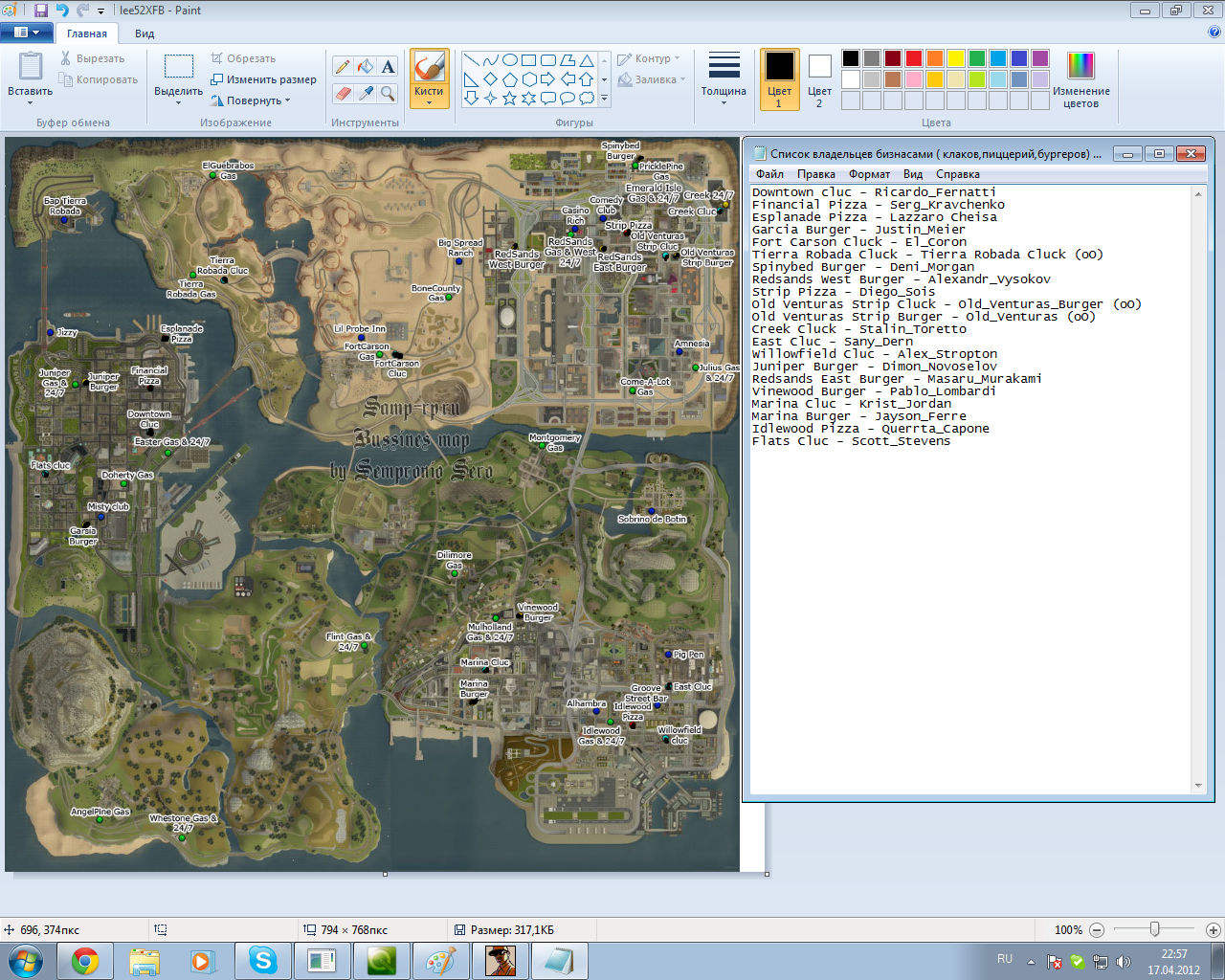This screenshot has width=1225, height=980.
Task: Click Notepad vertical scrollbar down arrow
Action: click(1198, 787)
